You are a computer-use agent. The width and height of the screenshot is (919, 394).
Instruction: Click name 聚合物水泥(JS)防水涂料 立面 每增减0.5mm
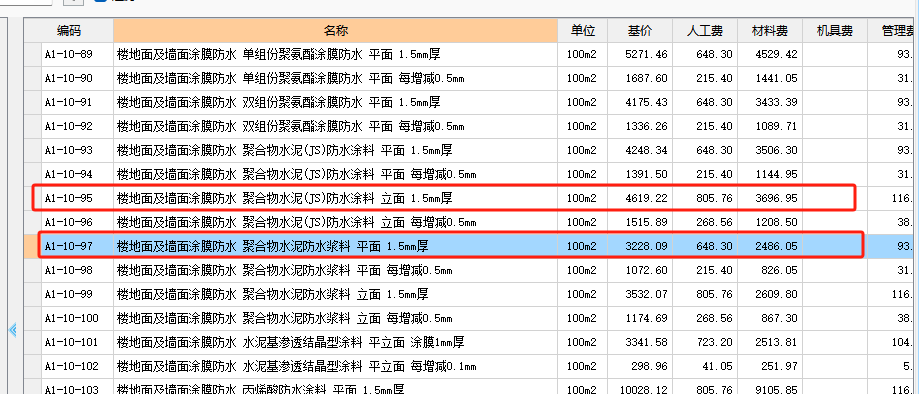coord(359,223)
